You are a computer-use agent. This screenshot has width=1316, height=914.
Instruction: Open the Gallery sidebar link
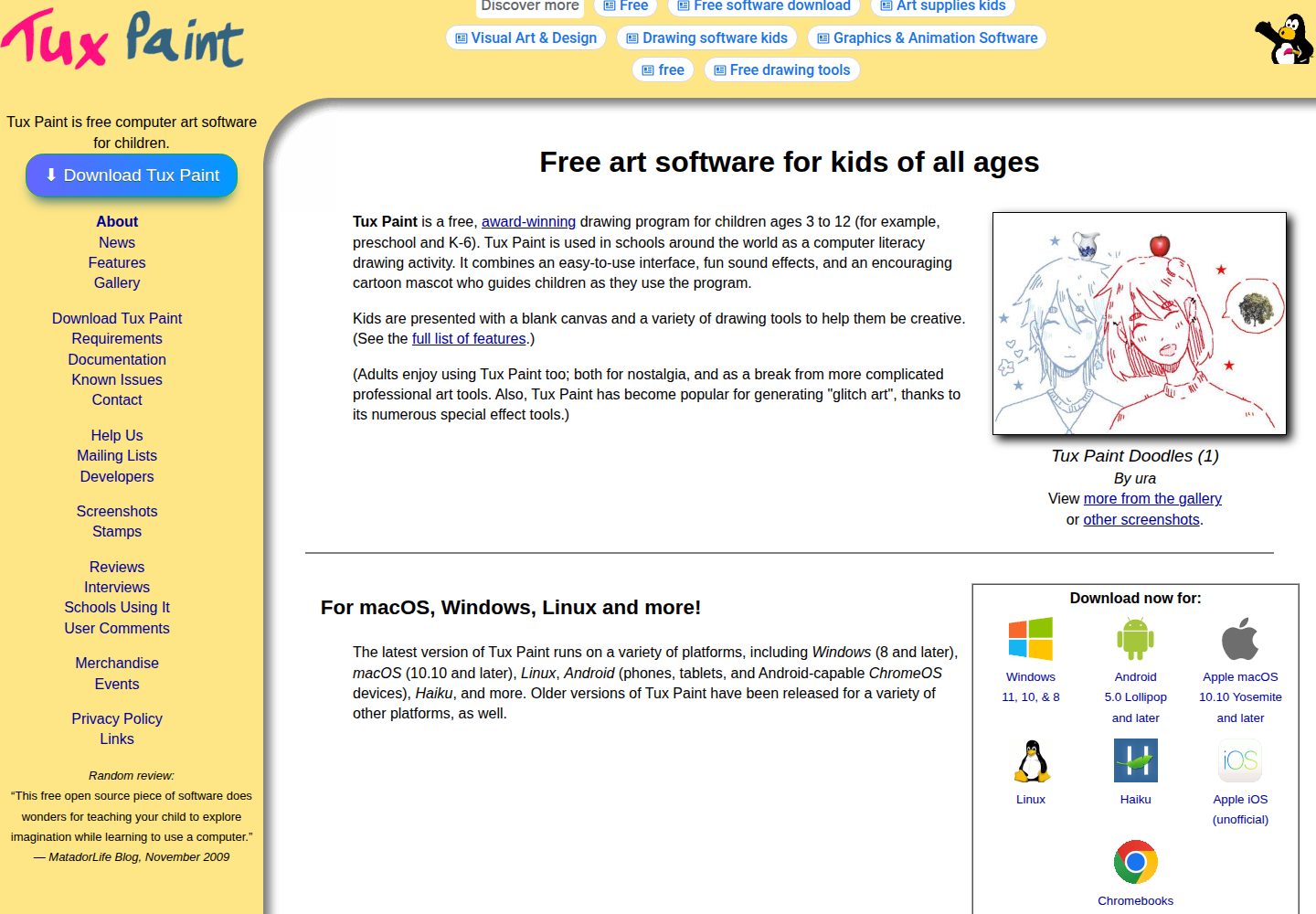117,282
